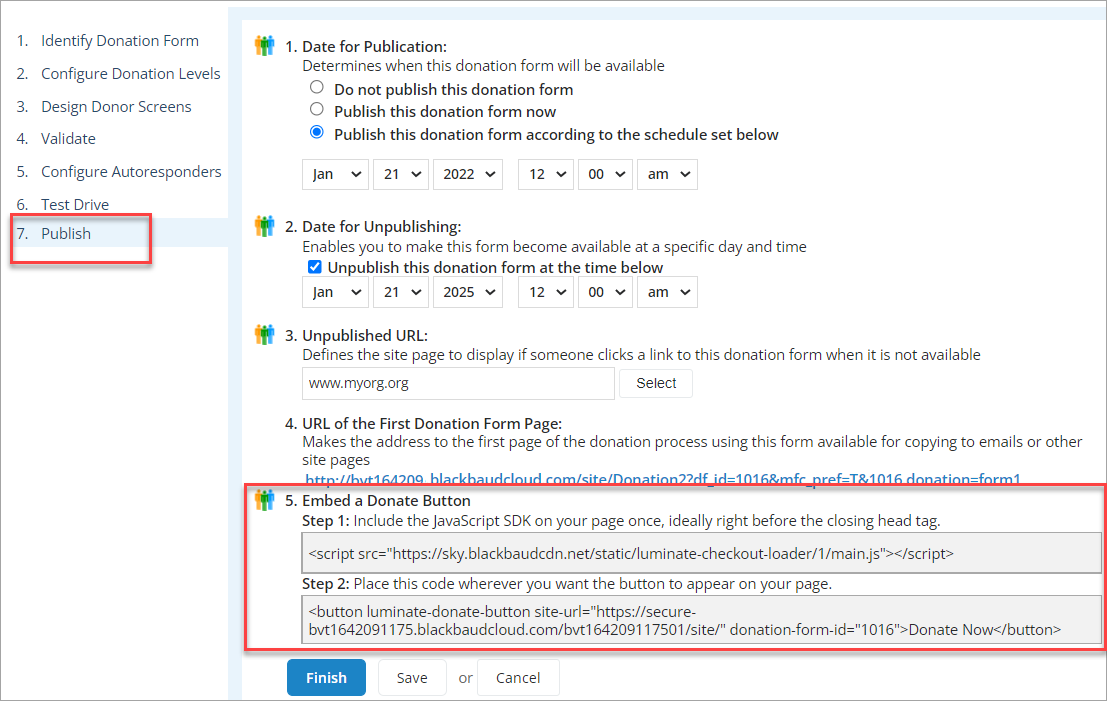Click the Finish button
This screenshot has width=1107, height=701.
tap(326, 678)
